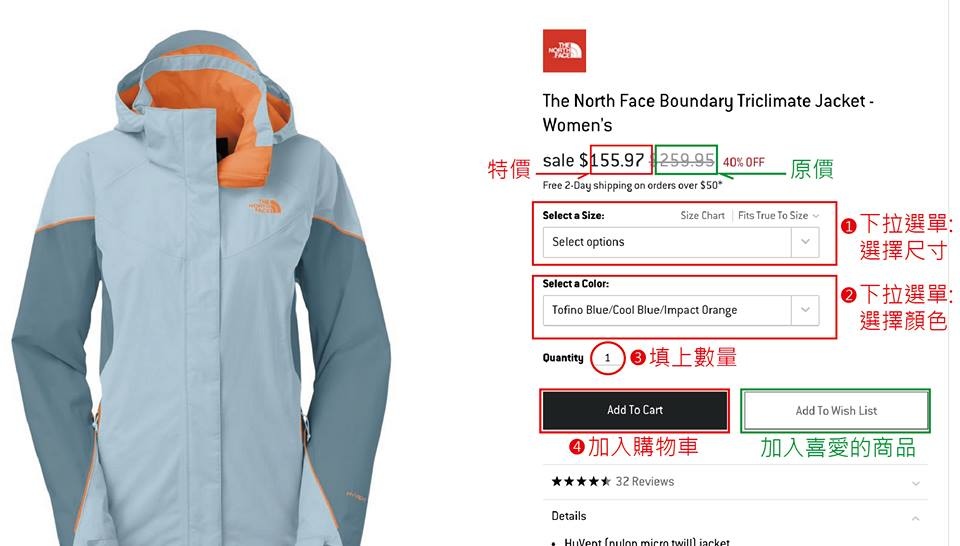The width and height of the screenshot is (960, 546).
Task: Click the Quantity input field
Action: [607, 358]
